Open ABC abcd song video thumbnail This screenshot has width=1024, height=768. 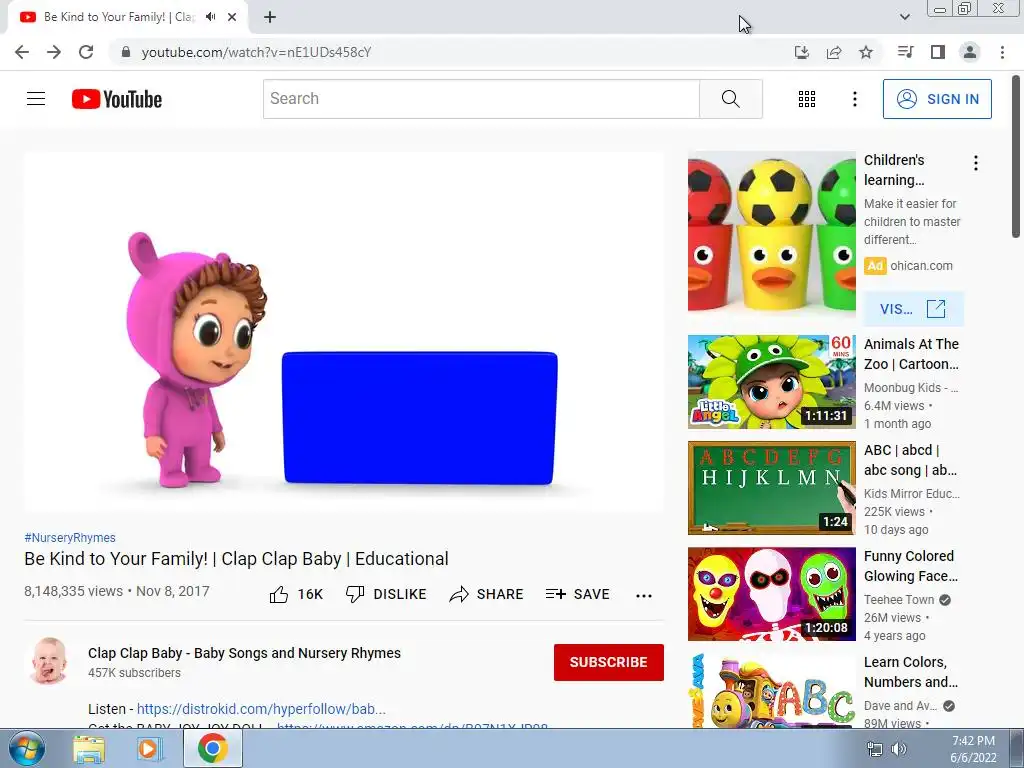771,488
